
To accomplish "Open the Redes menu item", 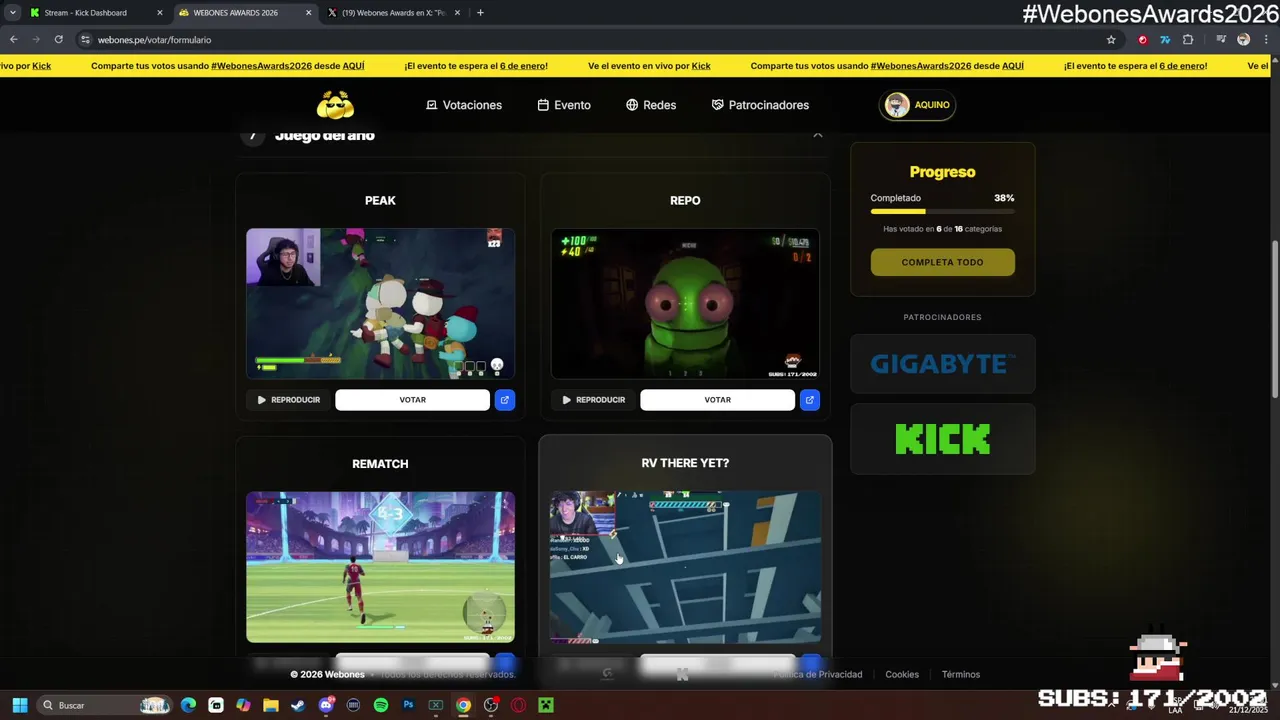I will click(x=651, y=105).
